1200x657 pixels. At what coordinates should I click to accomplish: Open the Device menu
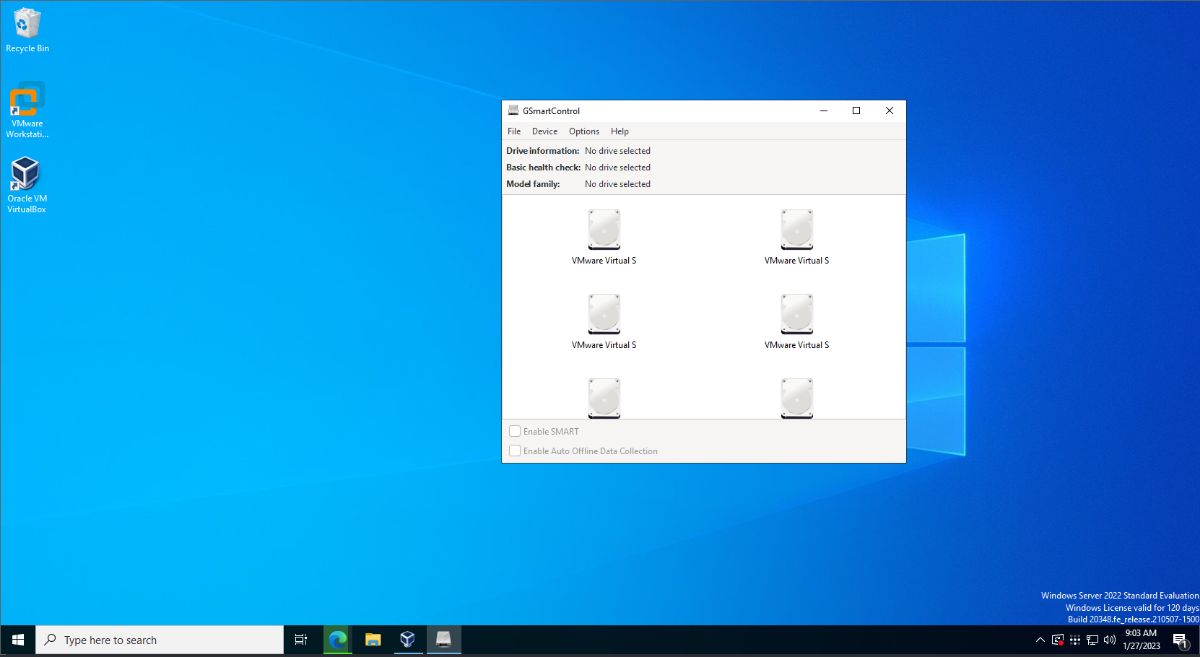(x=544, y=131)
